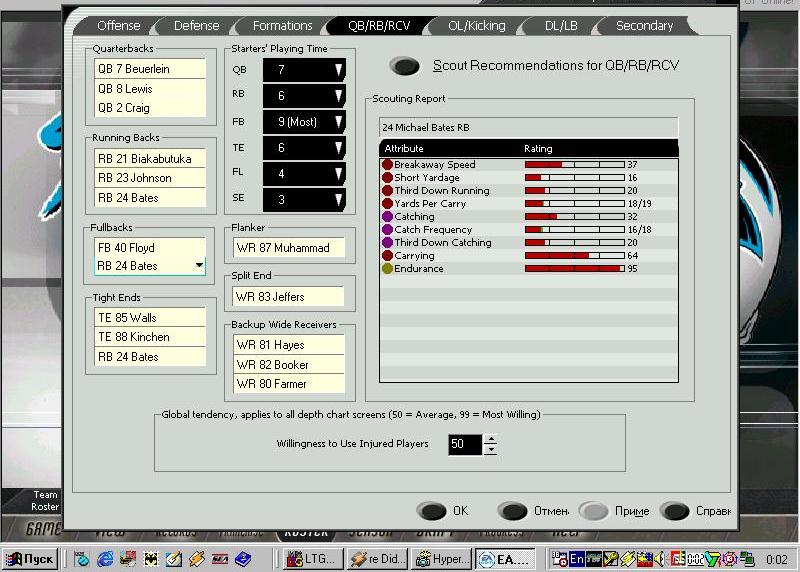The image size is (800, 572).
Task: Click the En language indicator in tray
Action: [x=576, y=558]
